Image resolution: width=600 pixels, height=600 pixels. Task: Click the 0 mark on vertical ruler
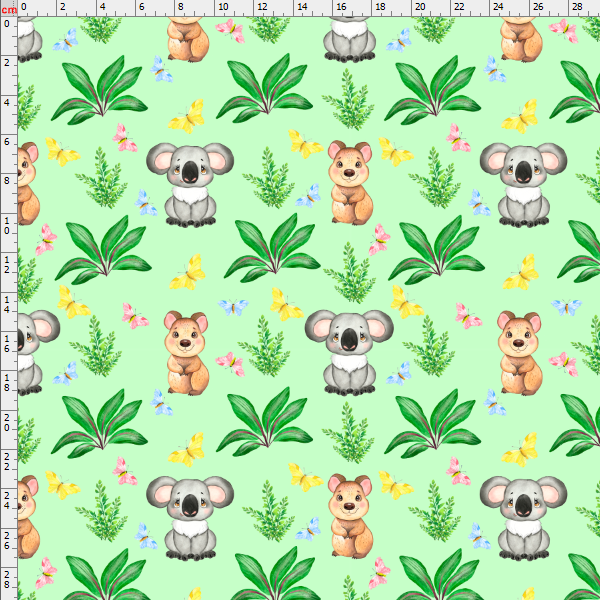pyautogui.click(x=7, y=24)
